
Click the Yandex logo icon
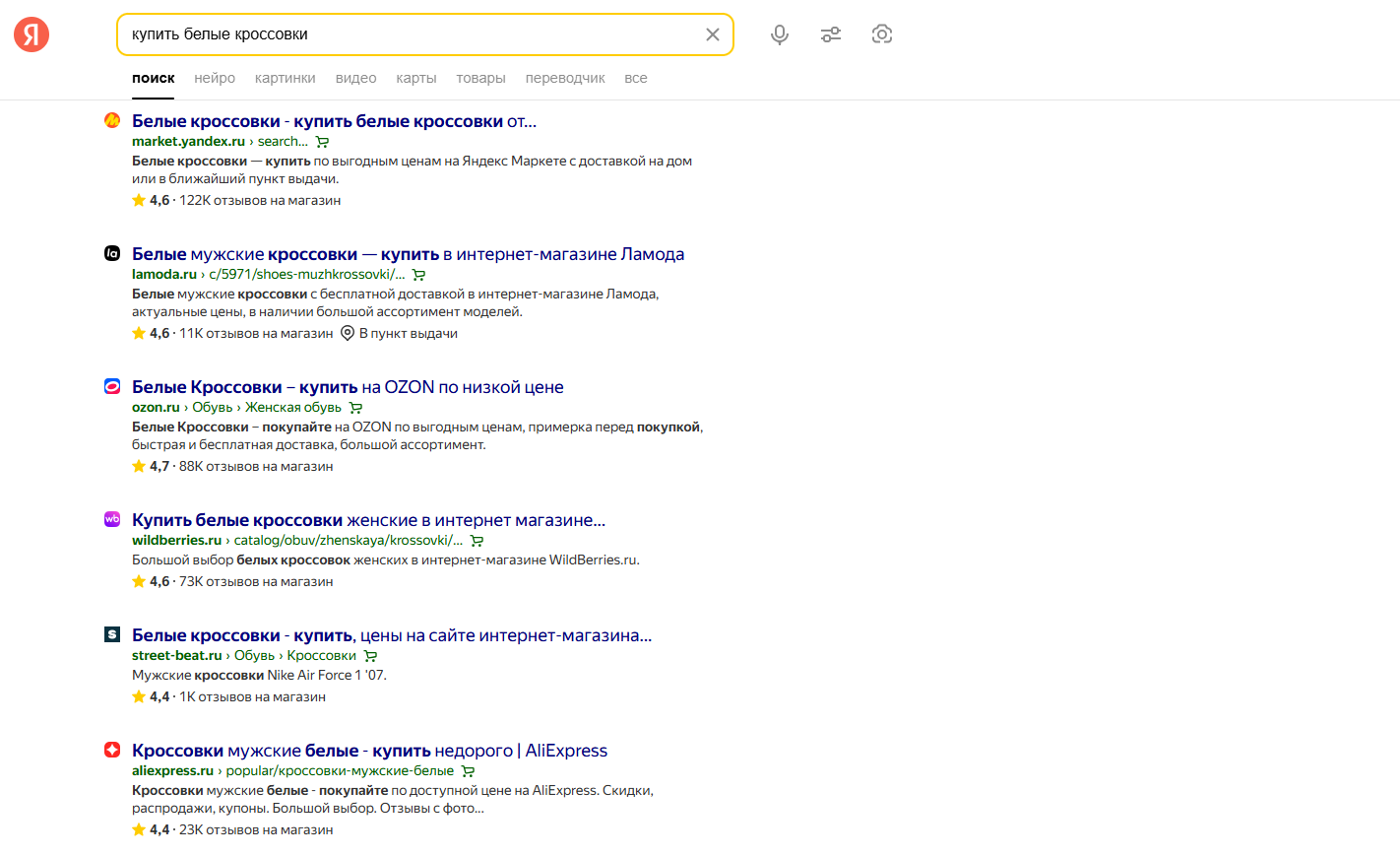coord(32,34)
